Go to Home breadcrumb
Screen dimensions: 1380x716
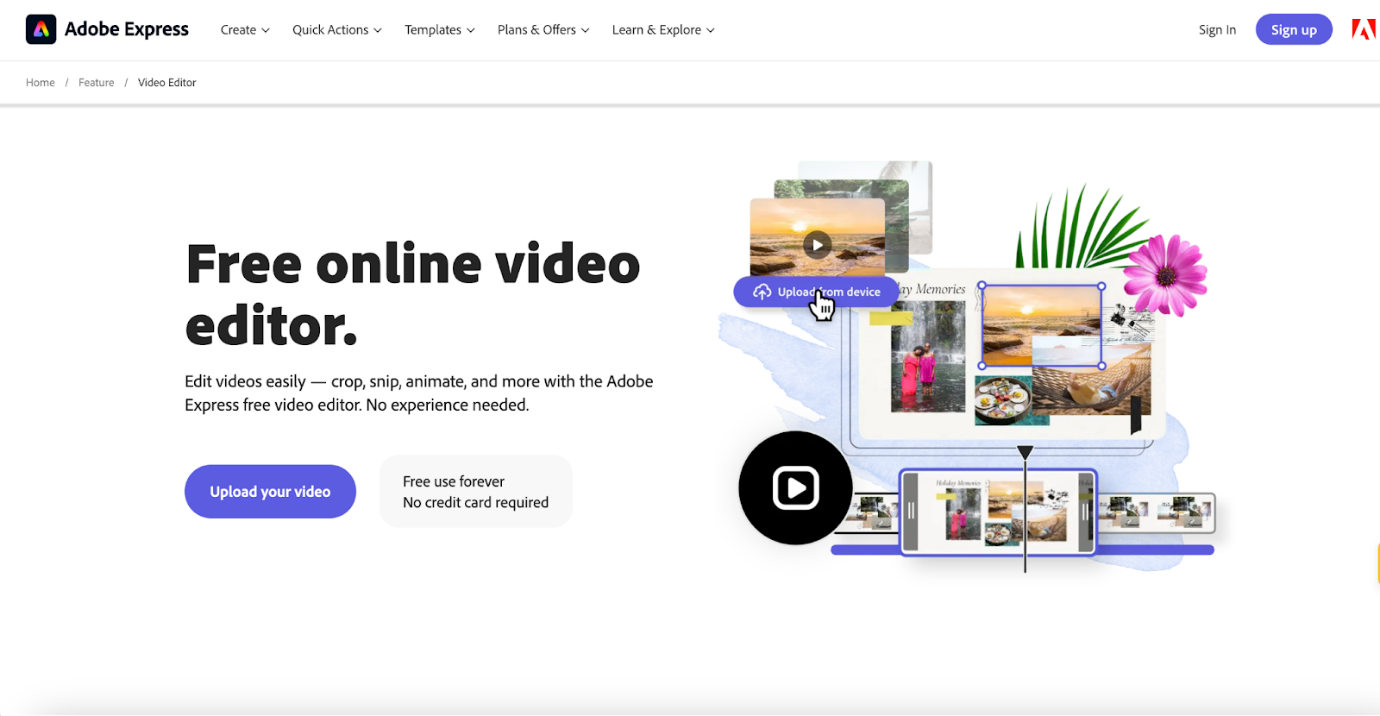pos(40,83)
